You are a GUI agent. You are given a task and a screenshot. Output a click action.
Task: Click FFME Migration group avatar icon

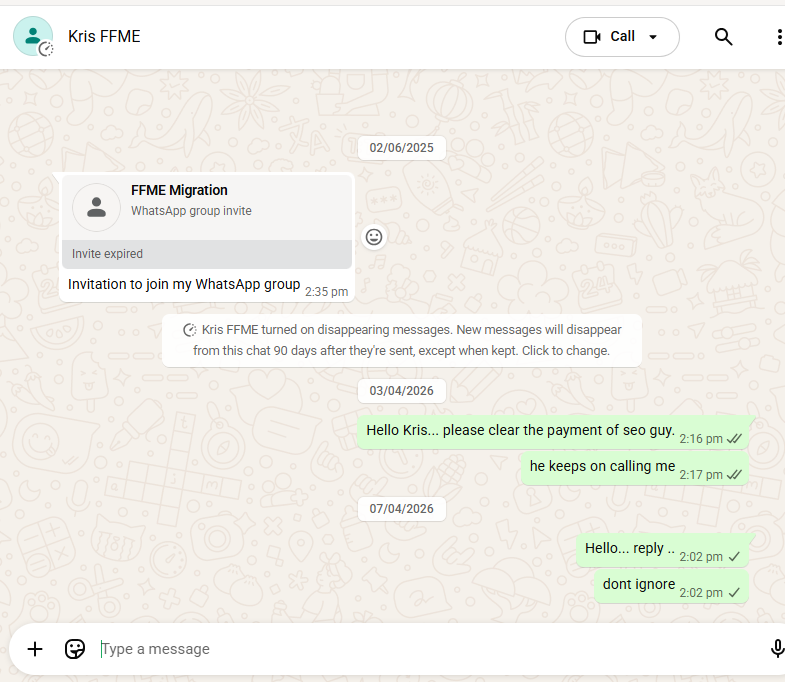97,207
